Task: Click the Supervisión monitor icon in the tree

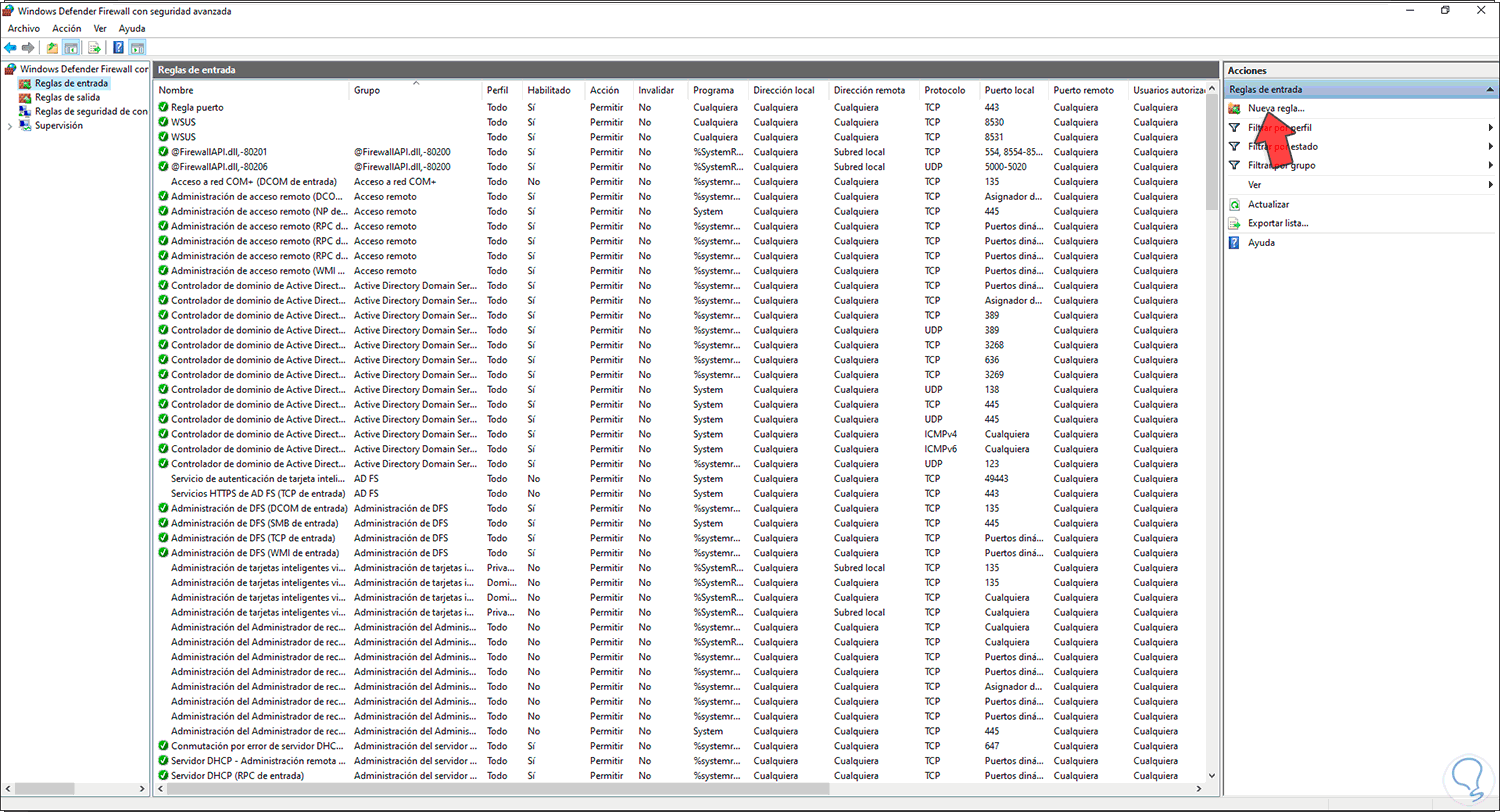Action: 25,126
